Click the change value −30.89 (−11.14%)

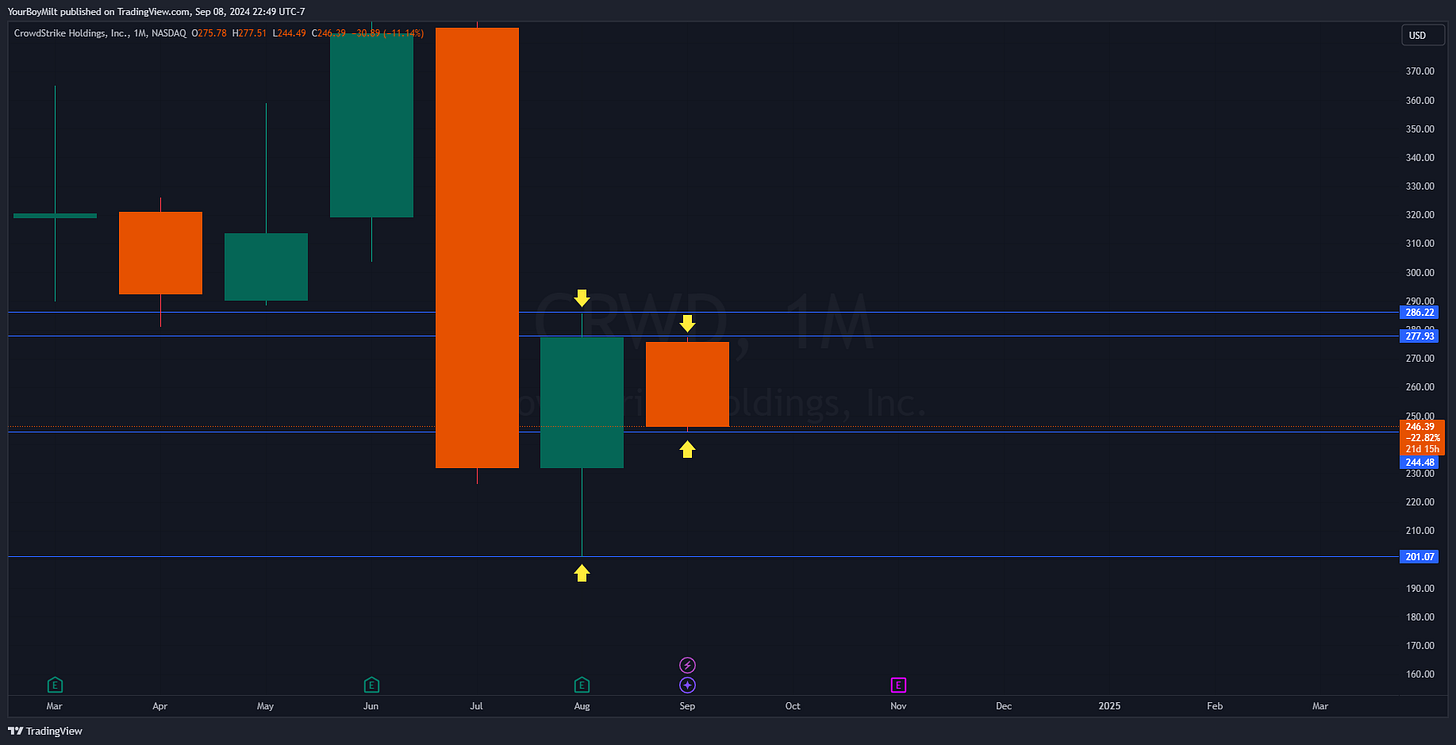pos(385,33)
